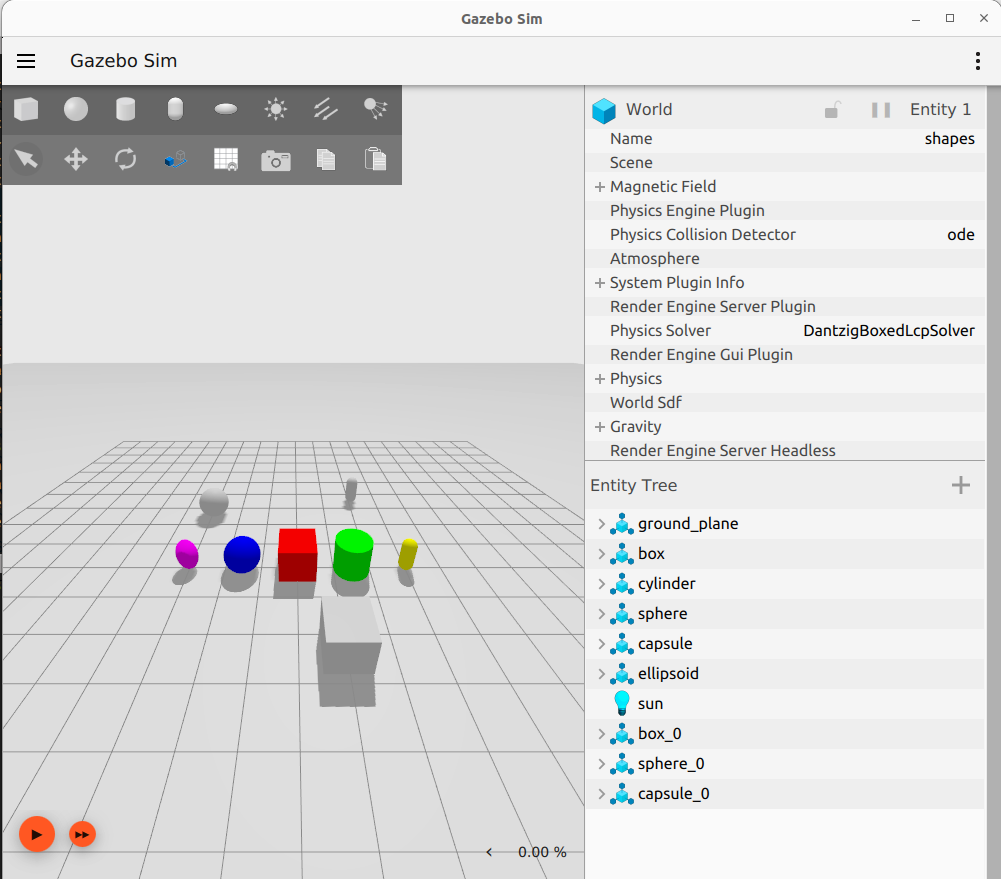Expand the Magnetic Field component
Viewport: 1001px width, 879px height.
[599, 187]
